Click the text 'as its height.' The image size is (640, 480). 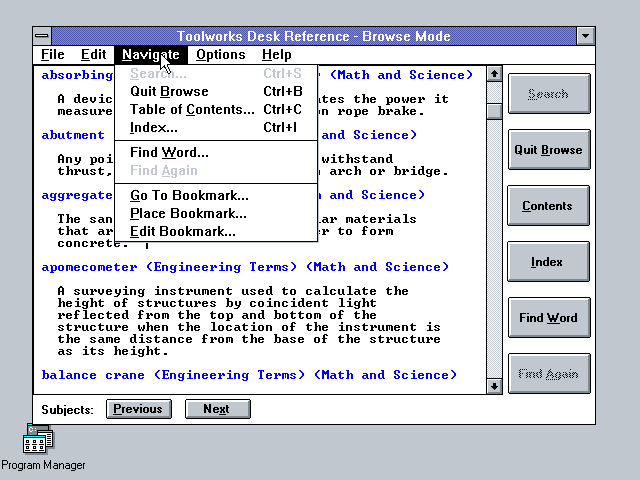[113, 351]
